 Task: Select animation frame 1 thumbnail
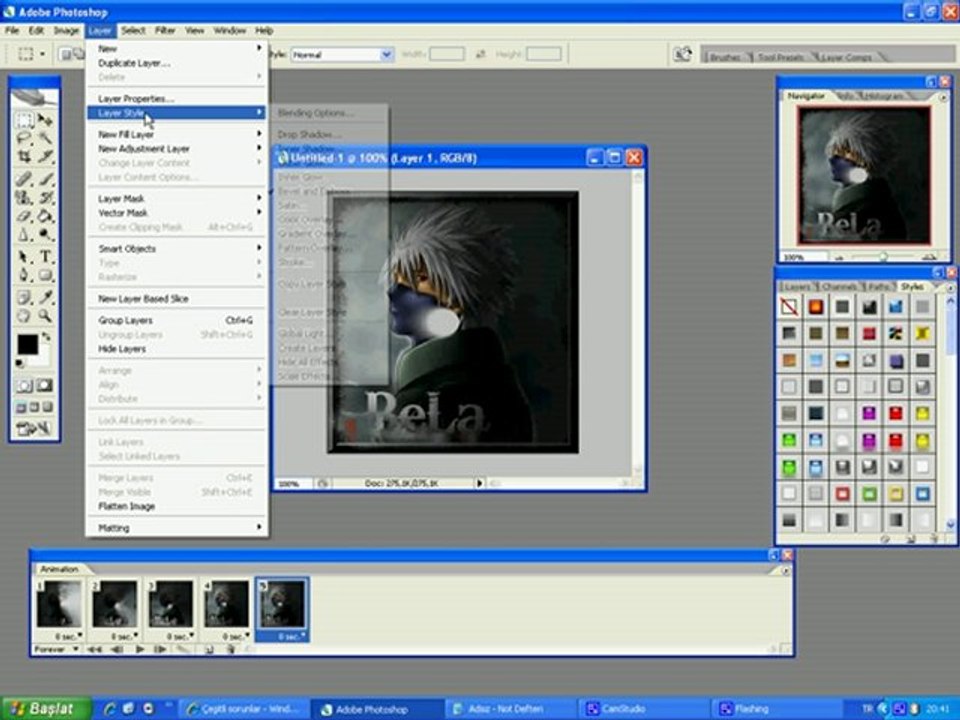click(59, 604)
